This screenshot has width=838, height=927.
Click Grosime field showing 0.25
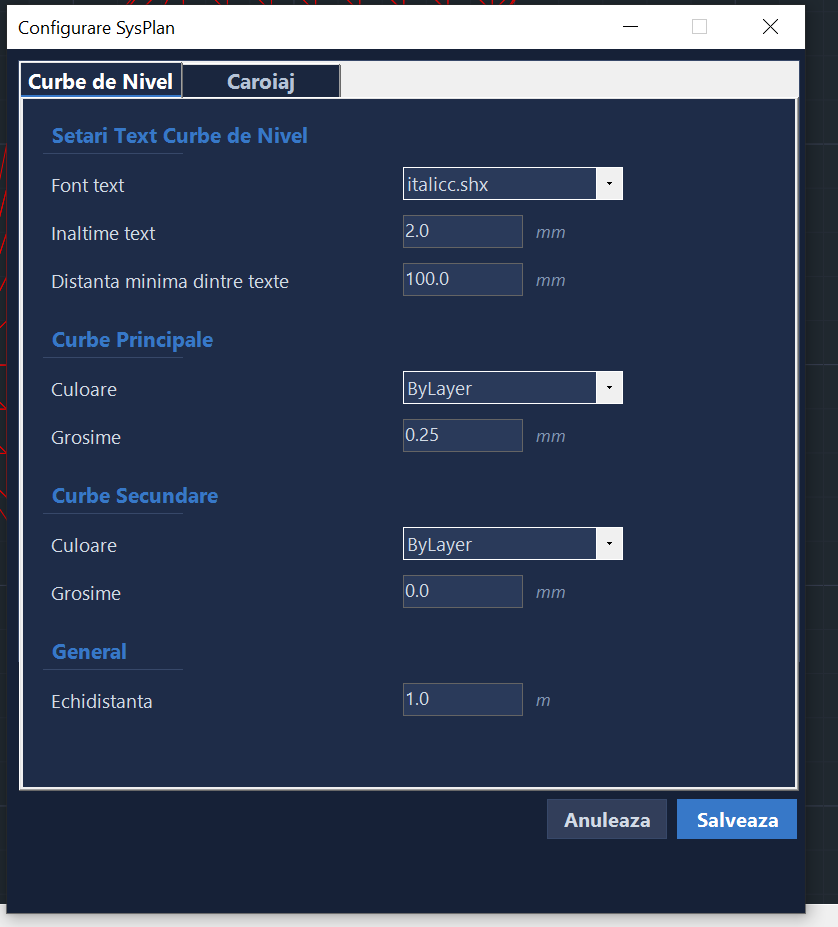462,435
